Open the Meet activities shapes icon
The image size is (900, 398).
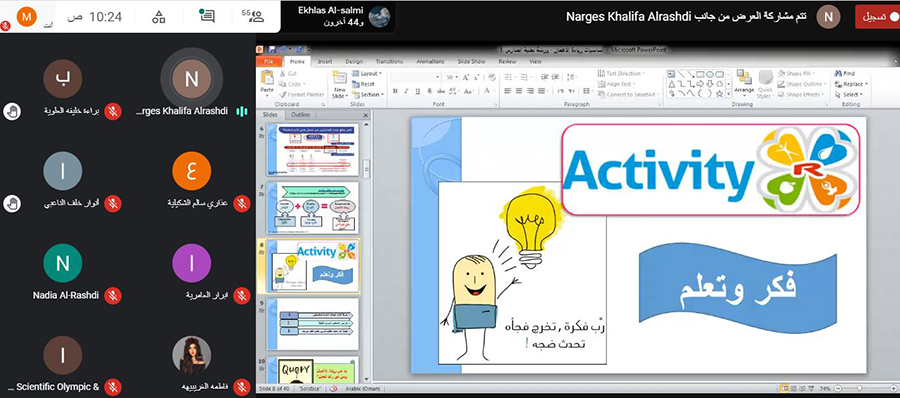[158, 17]
